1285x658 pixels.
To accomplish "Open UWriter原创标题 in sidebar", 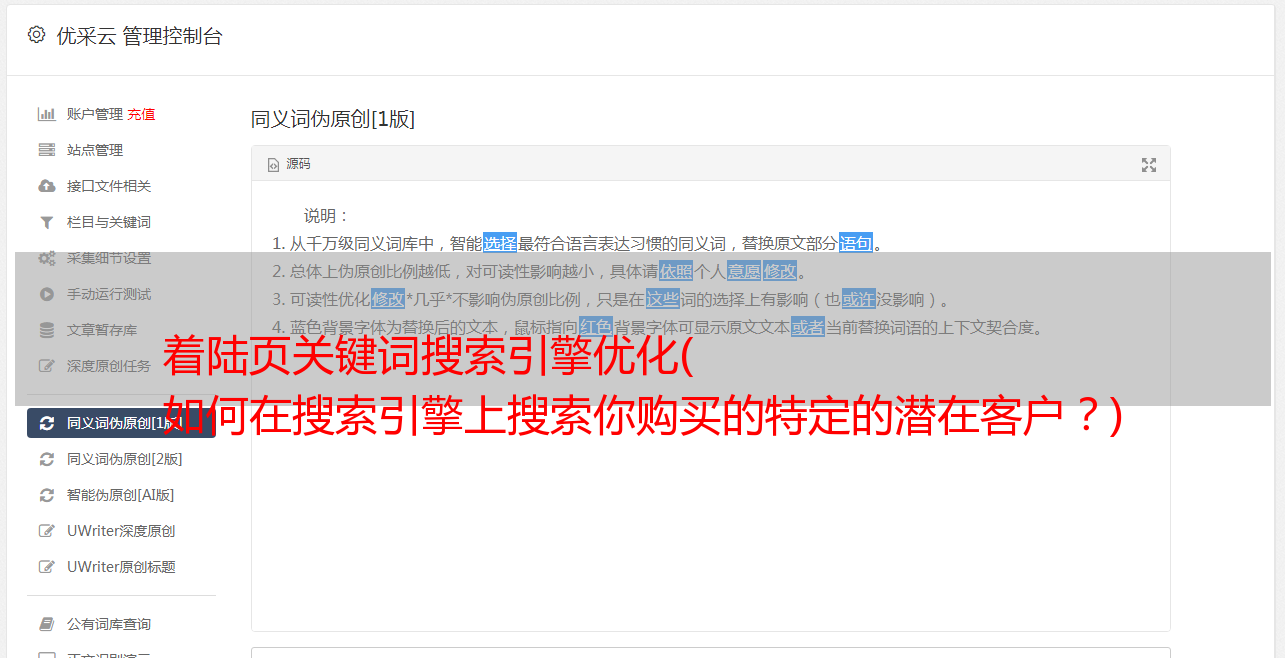I will 121,567.
